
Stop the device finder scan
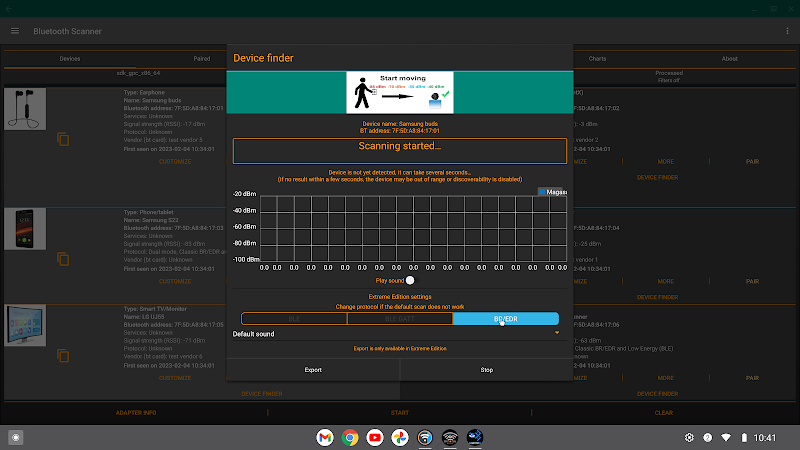487,370
